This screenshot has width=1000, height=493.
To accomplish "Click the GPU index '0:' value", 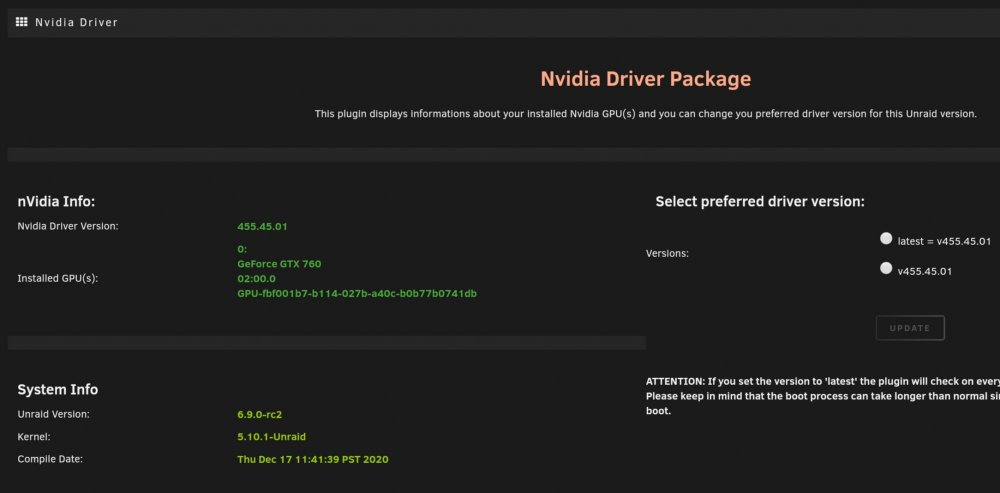I will point(242,249).
